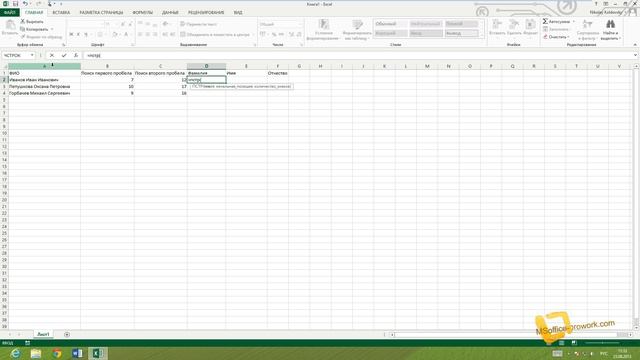Screen dimensions: 640x360
Task: Click the Формат cells icon
Action: [x=530, y=24]
